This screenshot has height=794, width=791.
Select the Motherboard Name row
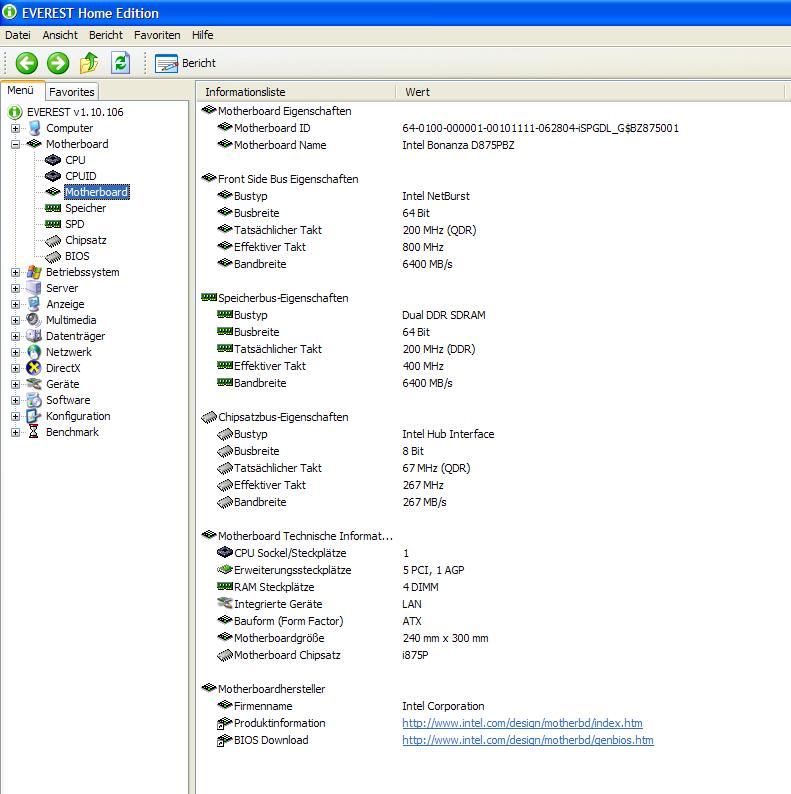[366, 145]
